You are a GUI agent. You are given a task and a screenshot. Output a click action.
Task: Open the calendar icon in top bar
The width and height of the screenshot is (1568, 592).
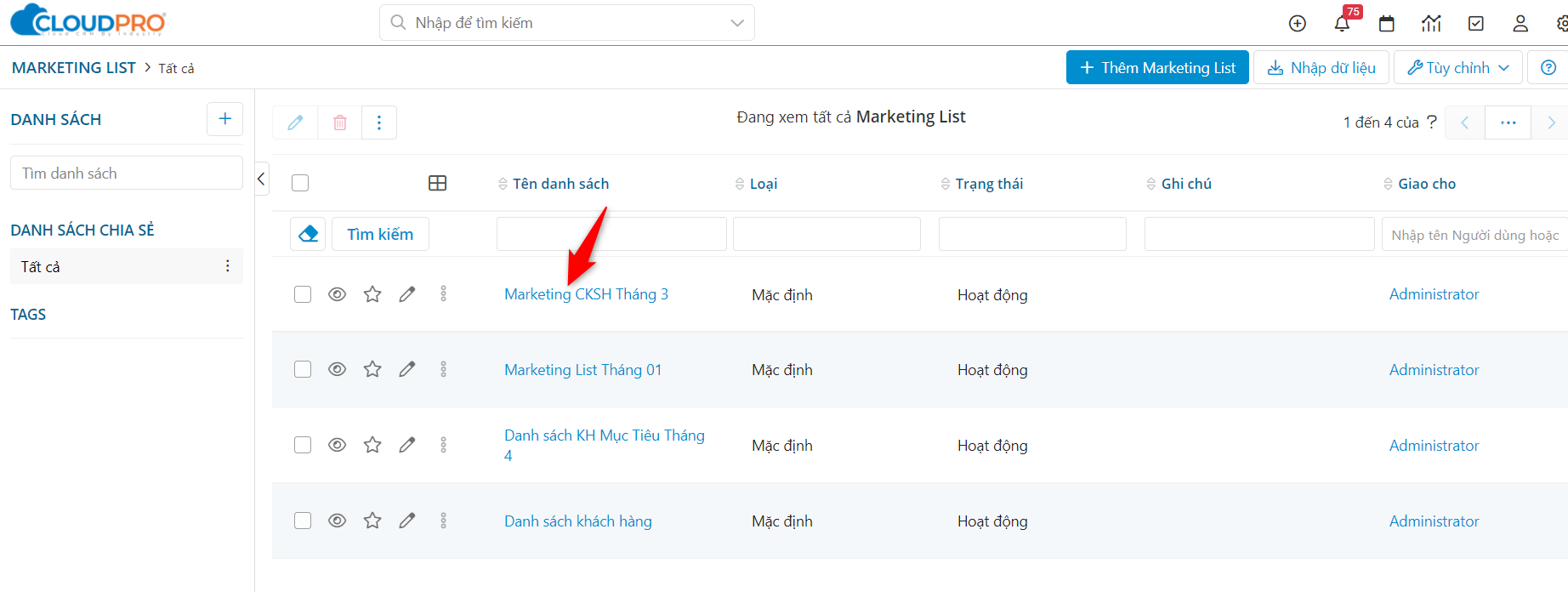[1386, 24]
